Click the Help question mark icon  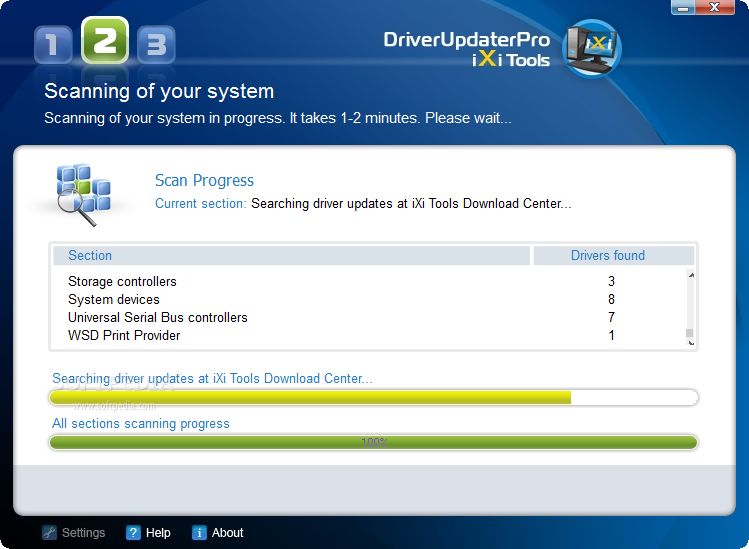pyautogui.click(x=133, y=532)
